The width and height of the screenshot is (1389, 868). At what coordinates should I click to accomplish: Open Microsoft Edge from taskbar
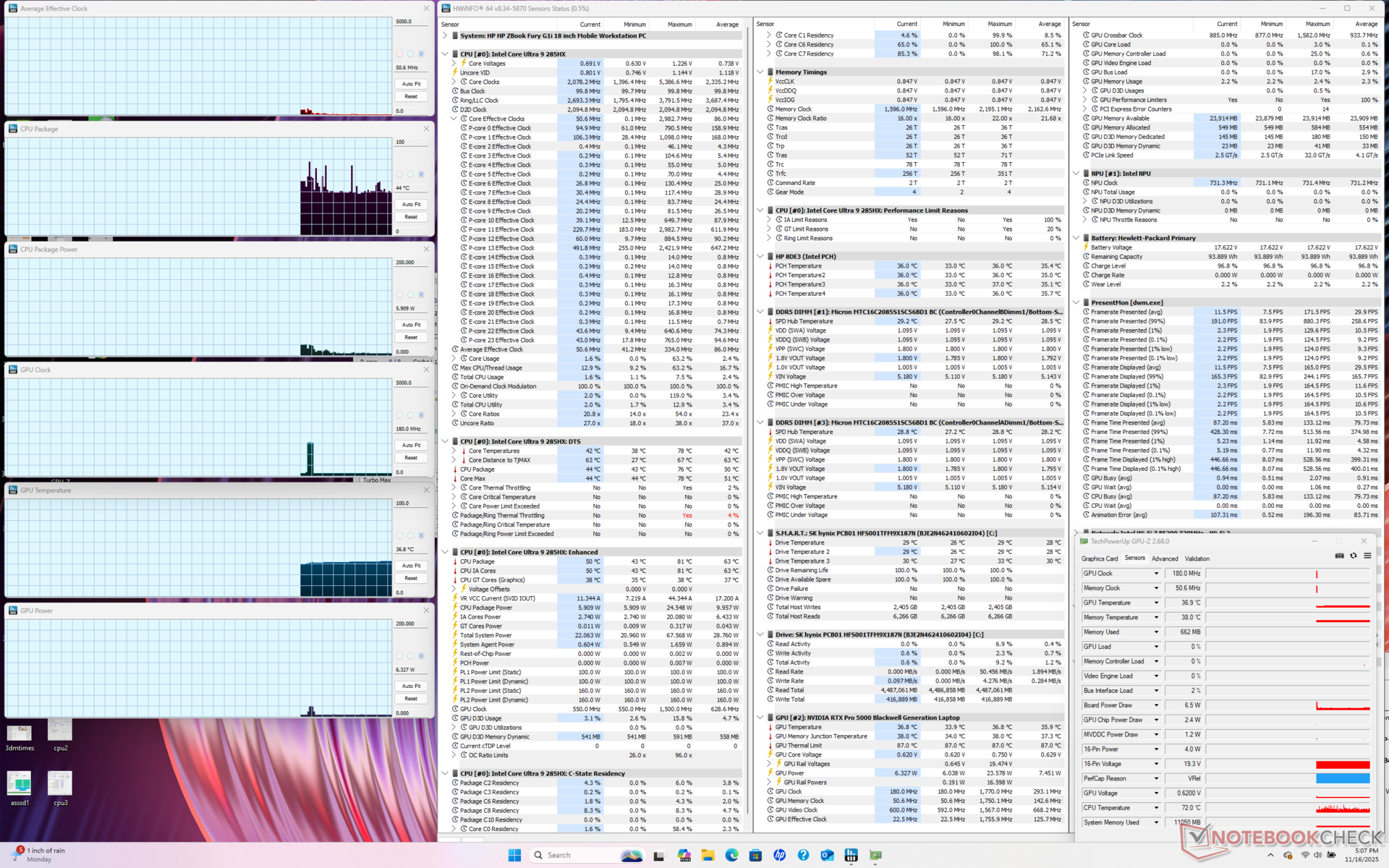point(731,855)
